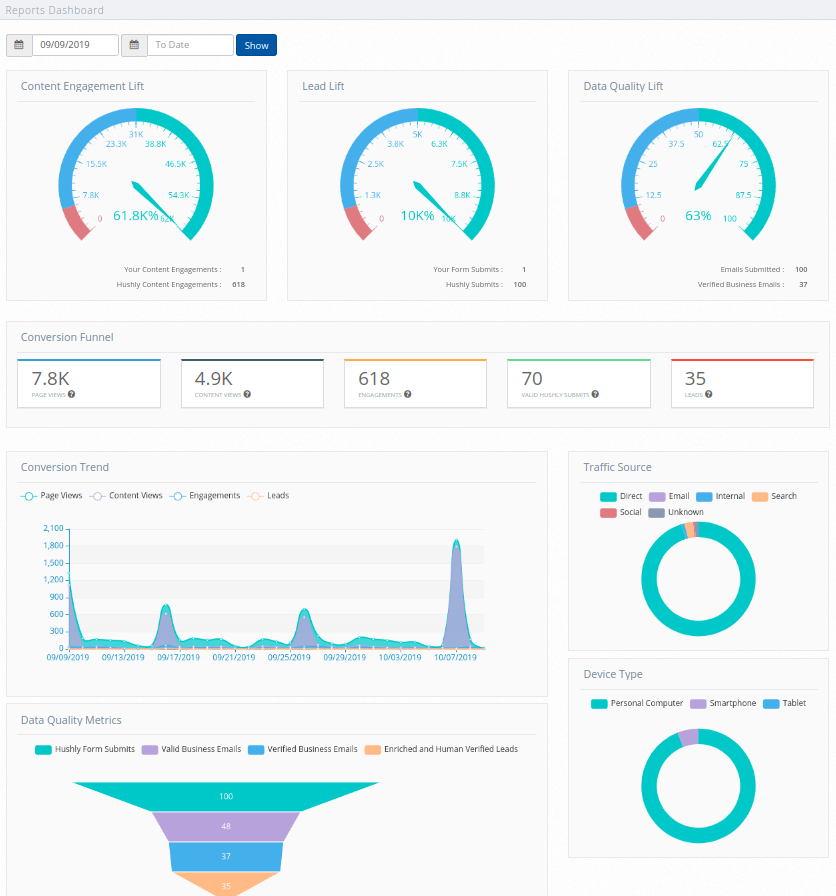The width and height of the screenshot is (836, 896).
Task: Click Hushly Content Engagements value 618
Action: (x=238, y=285)
